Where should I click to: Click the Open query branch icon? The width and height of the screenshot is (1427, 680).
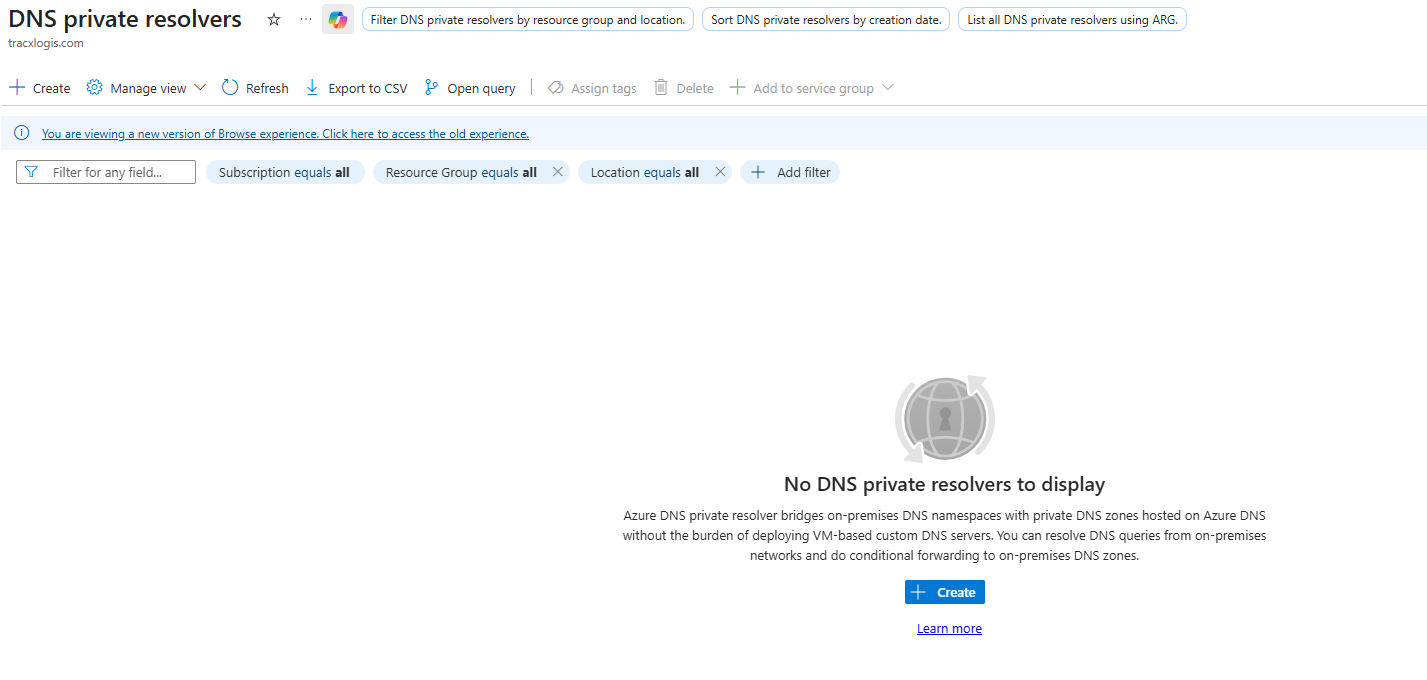[431, 88]
